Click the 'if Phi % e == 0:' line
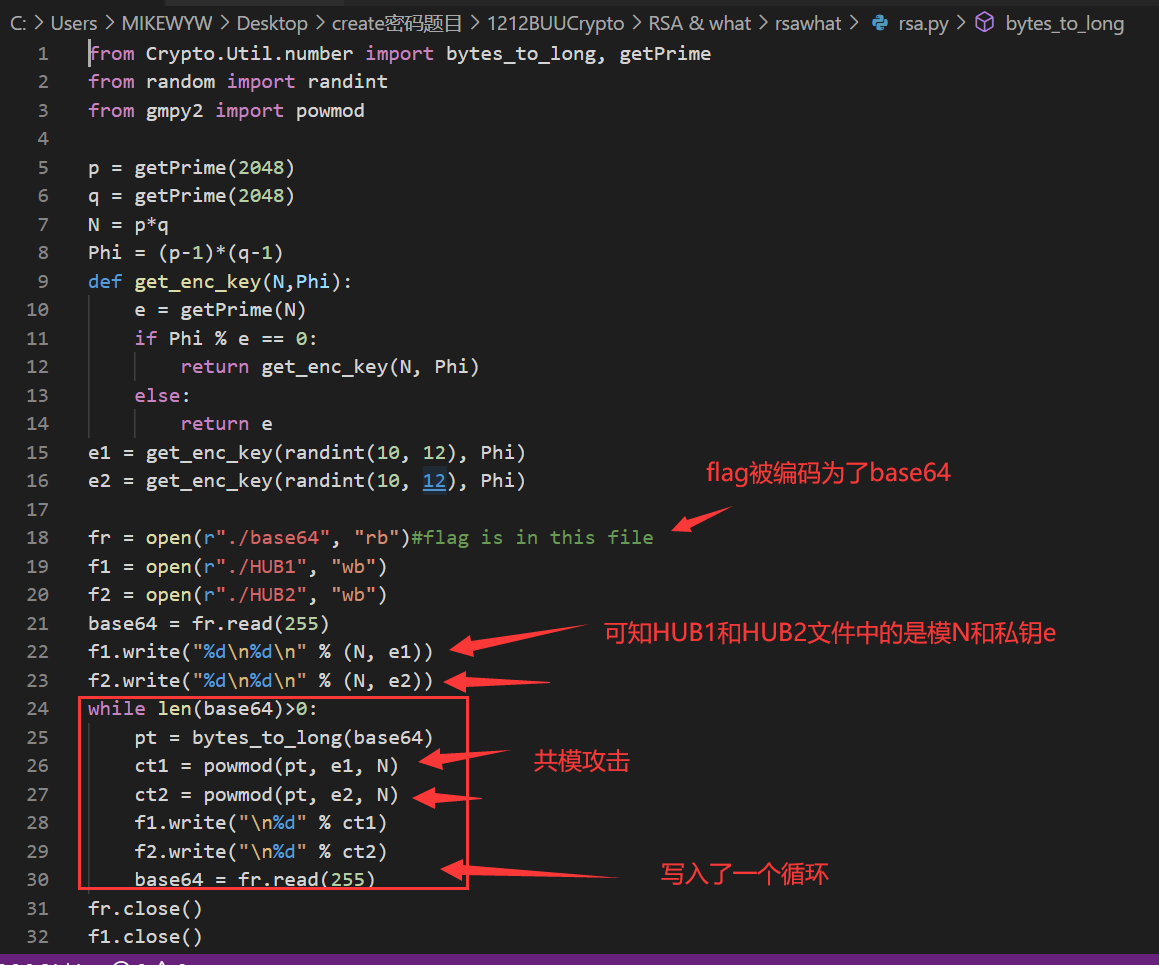This screenshot has width=1159, height=965. click(x=226, y=338)
